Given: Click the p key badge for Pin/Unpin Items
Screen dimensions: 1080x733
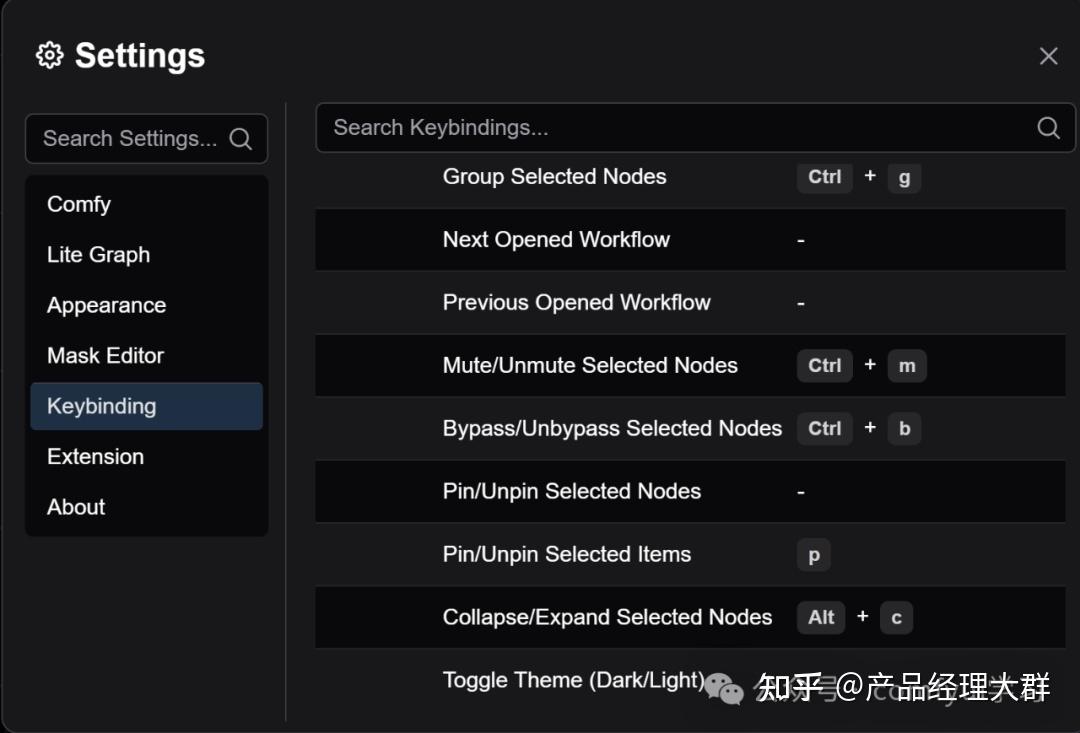Looking at the screenshot, I should [x=814, y=555].
